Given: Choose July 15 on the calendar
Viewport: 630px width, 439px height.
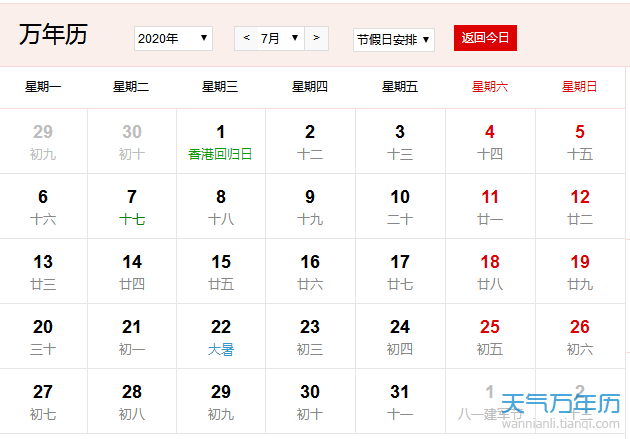Looking at the screenshot, I should coord(220,271).
